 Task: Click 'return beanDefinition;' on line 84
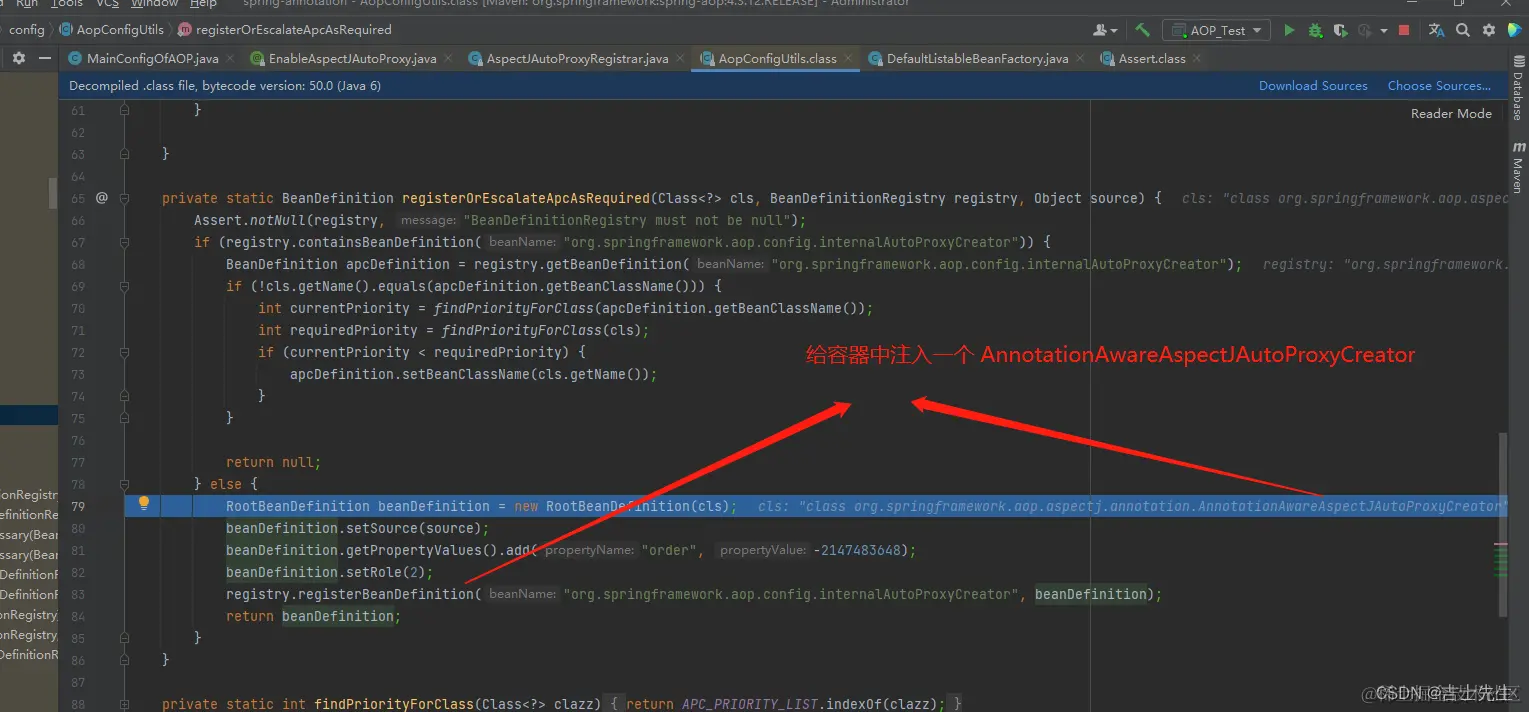(x=313, y=616)
